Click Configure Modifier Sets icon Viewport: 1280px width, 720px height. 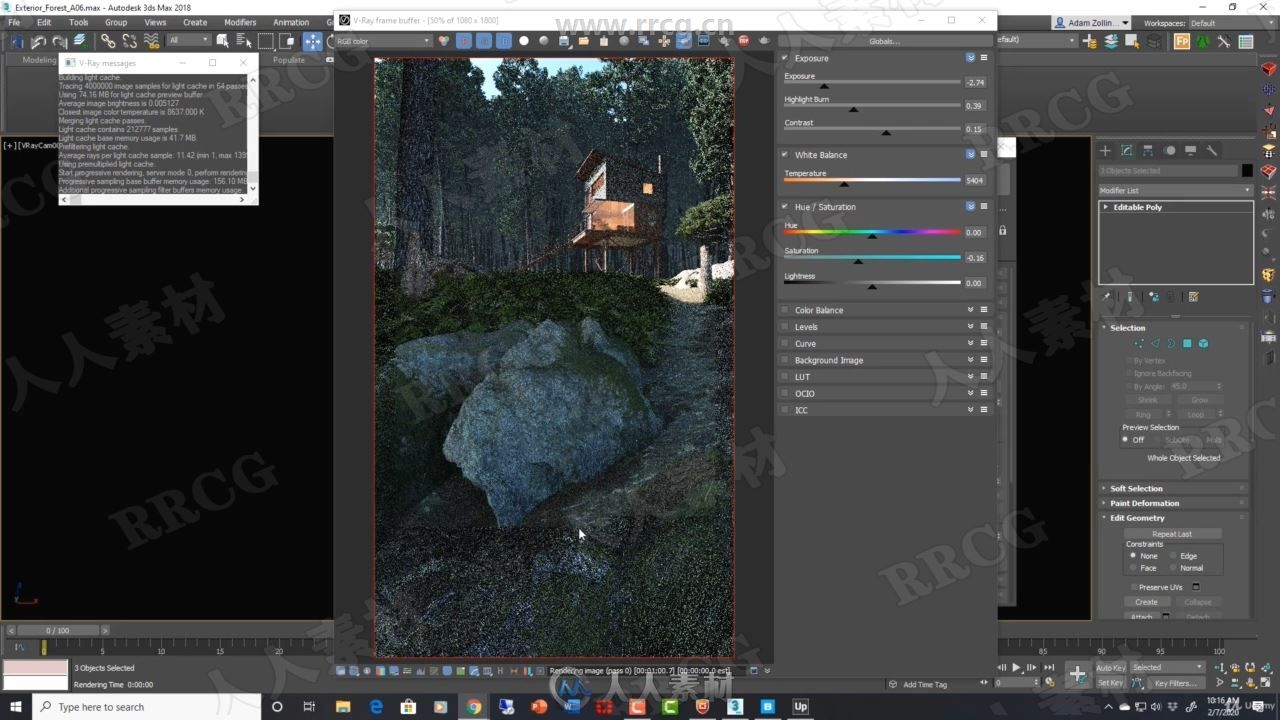click(x=1193, y=297)
